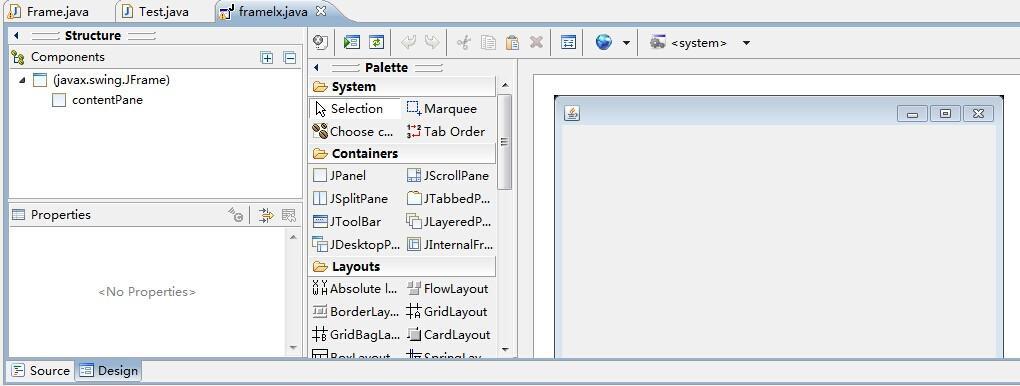Choose GridBagLayout in the palette
This screenshot has width=1020, height=386.
coord(355,335)
